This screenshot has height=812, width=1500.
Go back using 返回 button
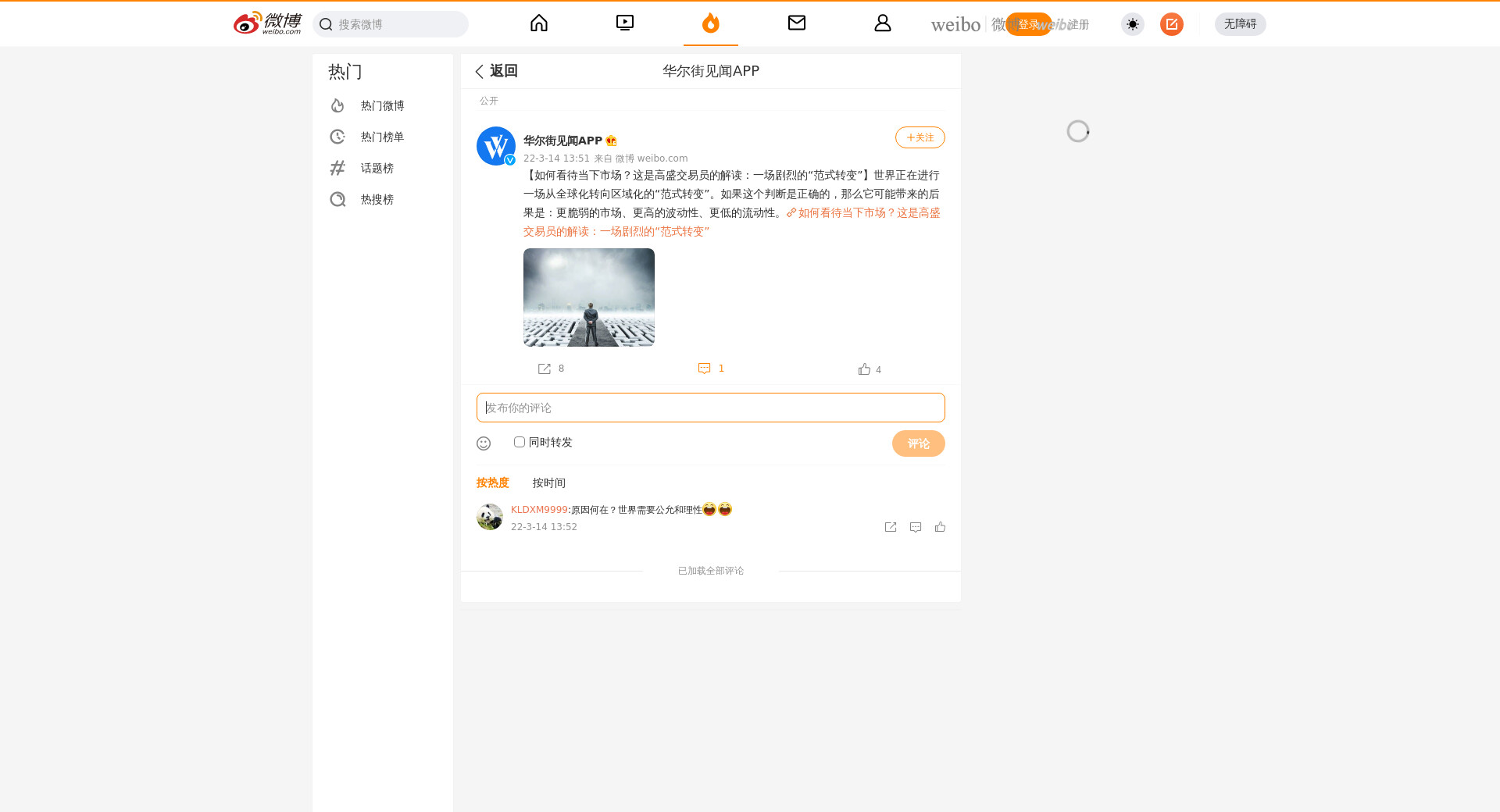pos(496,71)
